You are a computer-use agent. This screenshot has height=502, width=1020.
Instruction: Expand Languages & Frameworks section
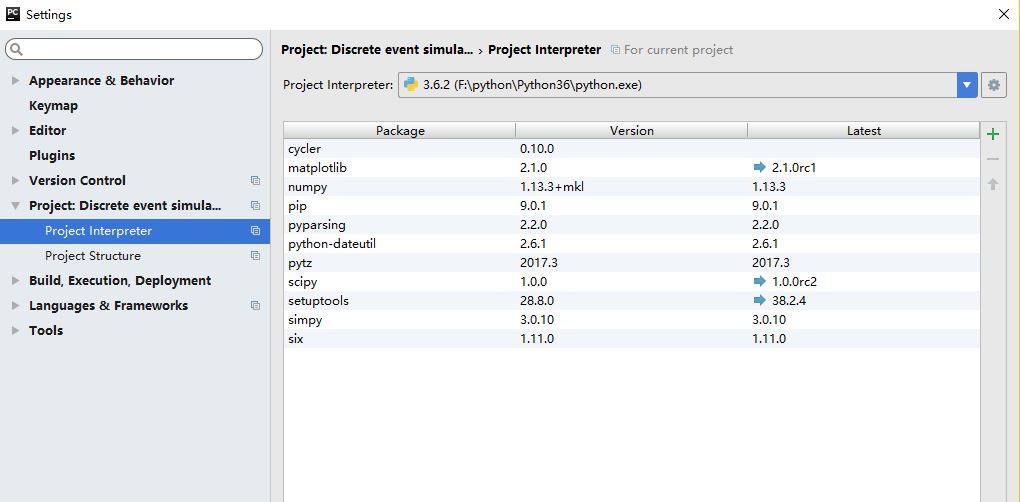coord(16,306)
